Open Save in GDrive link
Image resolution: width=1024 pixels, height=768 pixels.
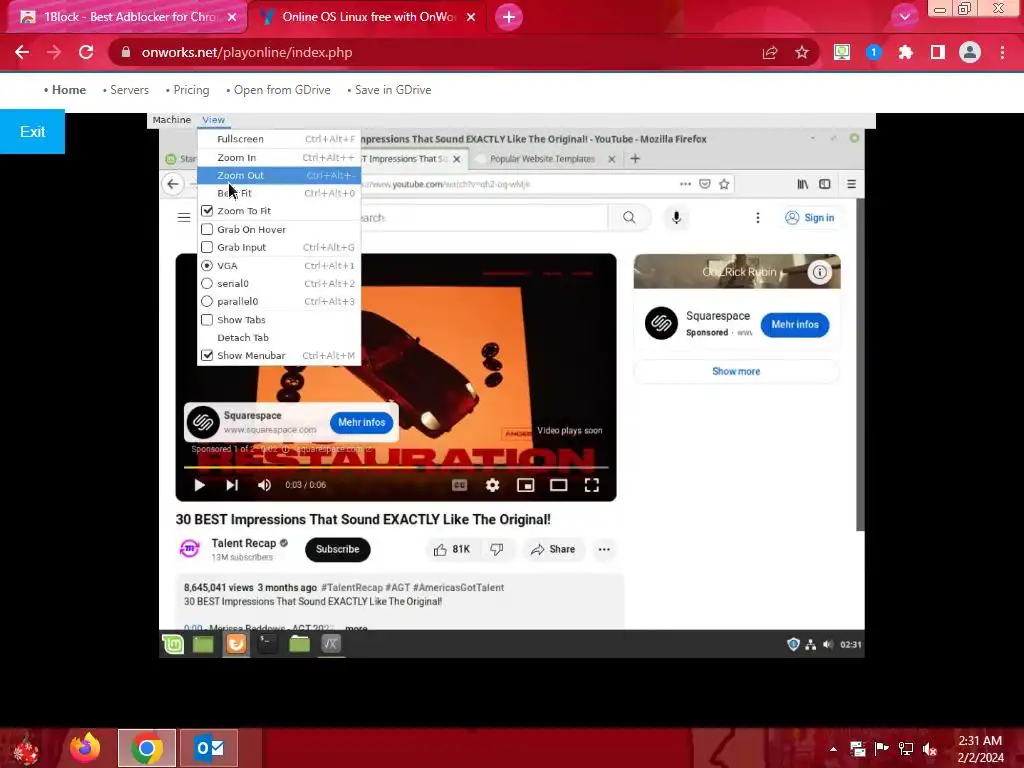393,90
